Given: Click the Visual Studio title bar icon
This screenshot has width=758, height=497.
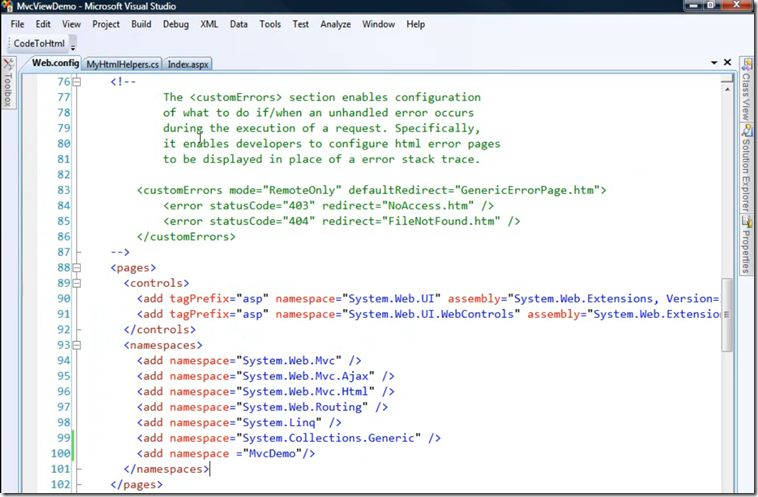Looking at the screenshot, I should point(7,6).
